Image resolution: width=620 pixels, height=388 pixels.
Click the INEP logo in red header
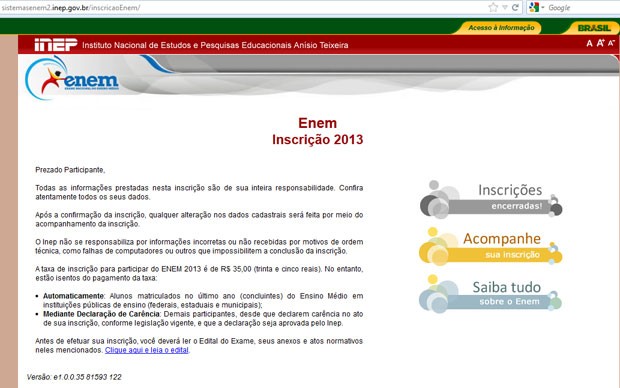pyautogui.click(x=56, y=45)
